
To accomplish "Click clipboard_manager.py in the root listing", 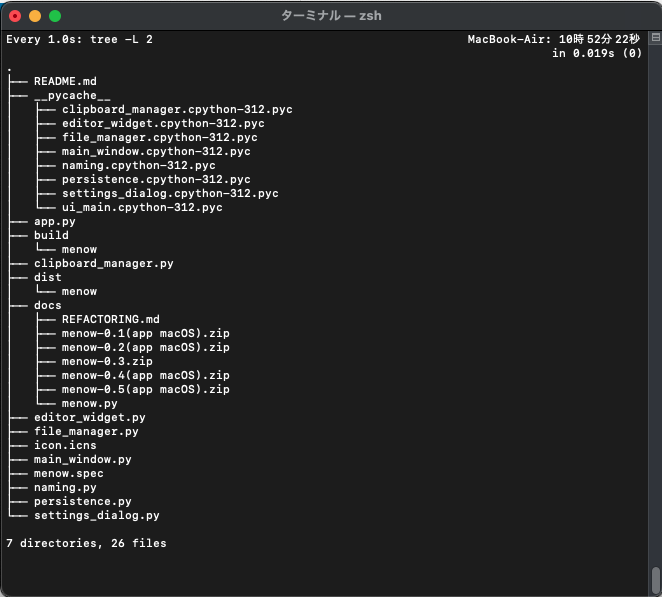I will pos(103,263).
